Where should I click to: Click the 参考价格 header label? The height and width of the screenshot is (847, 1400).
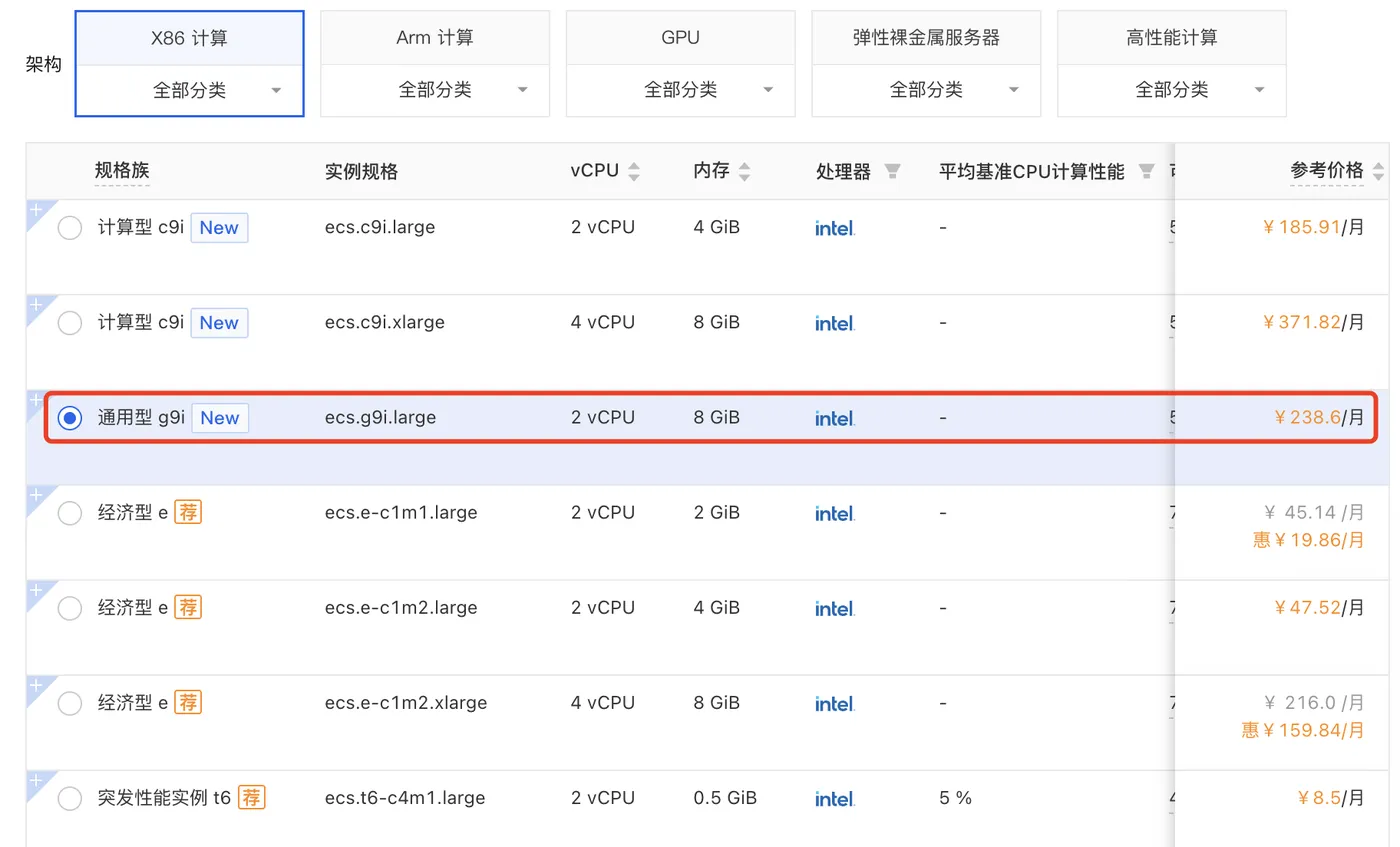coord(1327,171)
